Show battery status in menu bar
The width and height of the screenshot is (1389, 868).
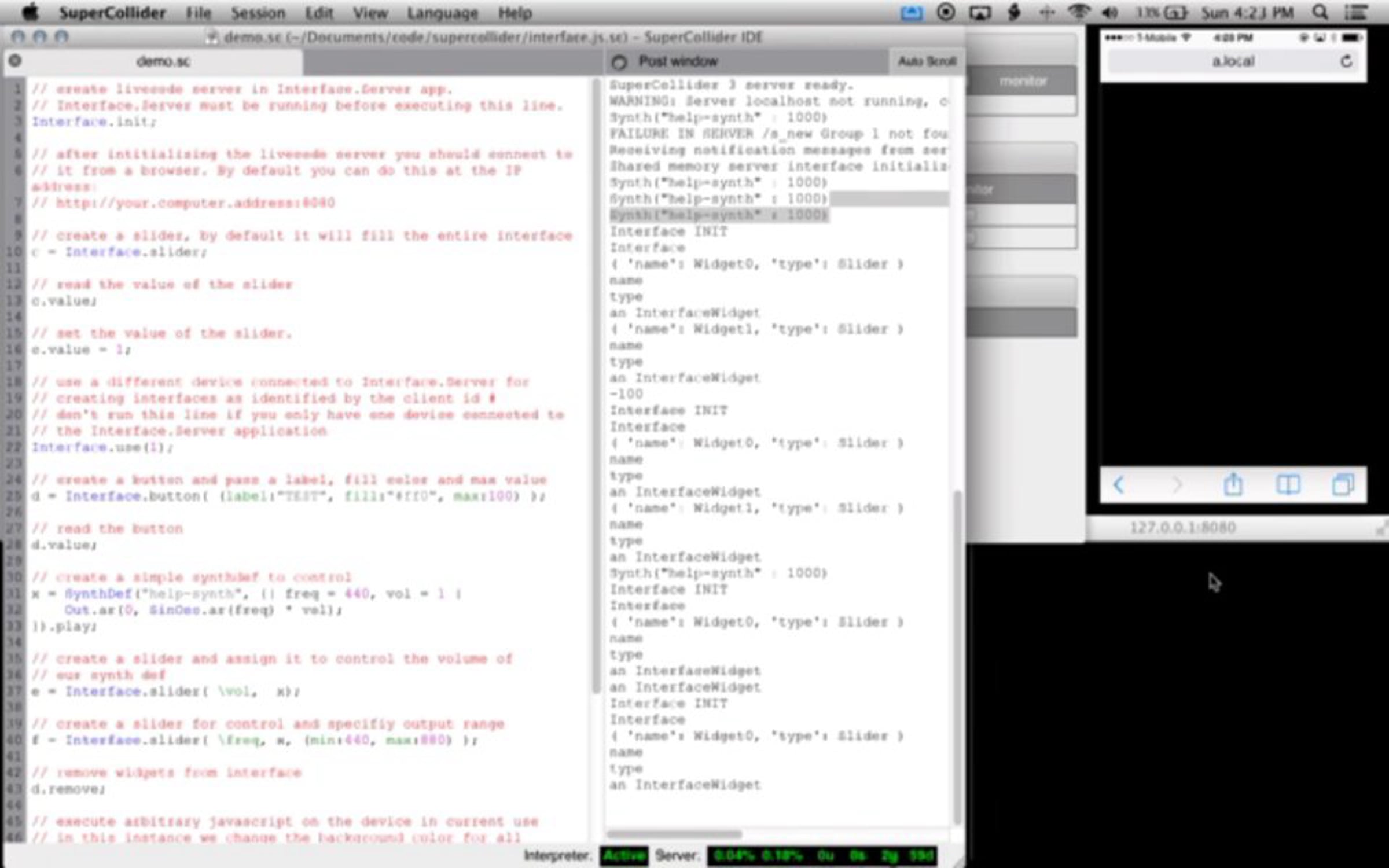pos(1162,13)
